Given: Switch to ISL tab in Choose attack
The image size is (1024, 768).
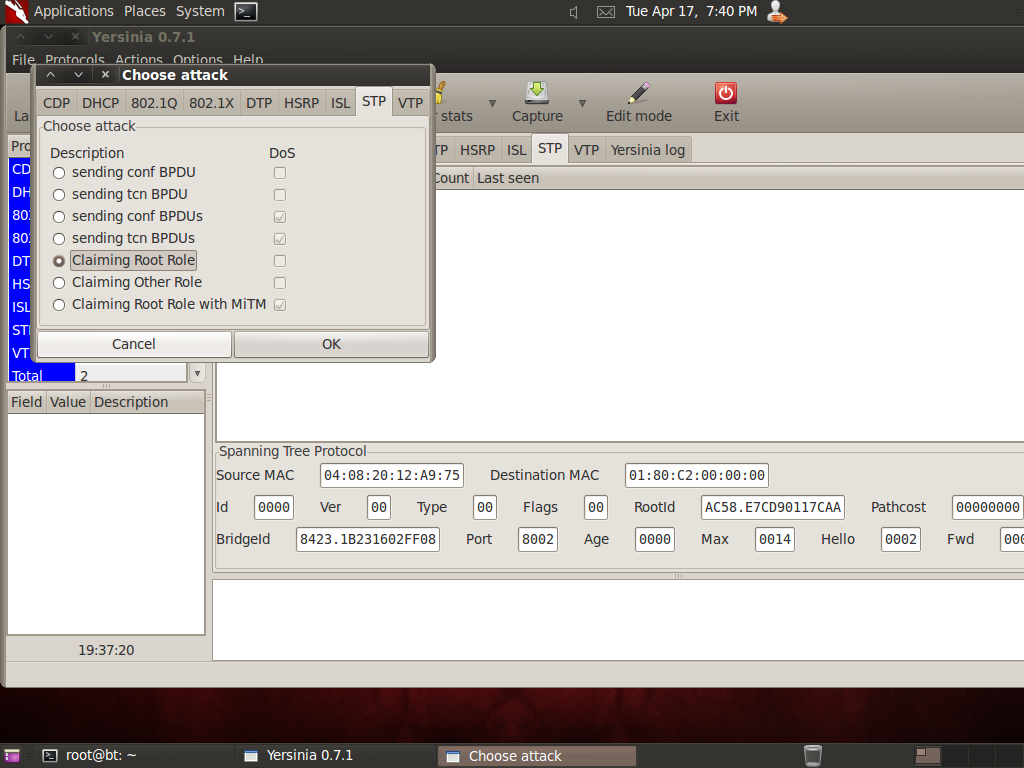Looking at the screenshot, I should click(340, 103).
